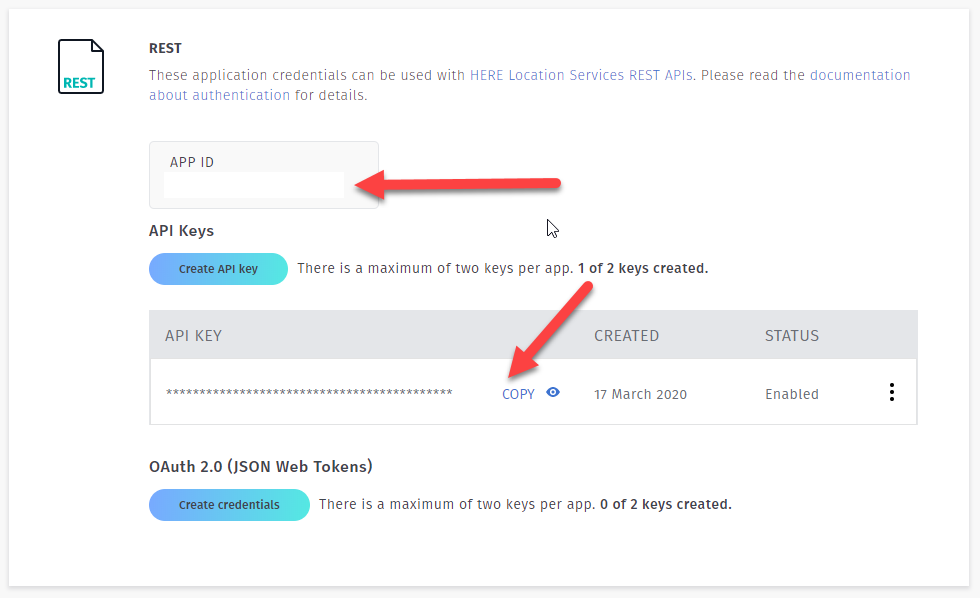The width and height of the screenshot is (980, 598).
Task: Copy the API key using COPY
Action: (x=518, y=394)
